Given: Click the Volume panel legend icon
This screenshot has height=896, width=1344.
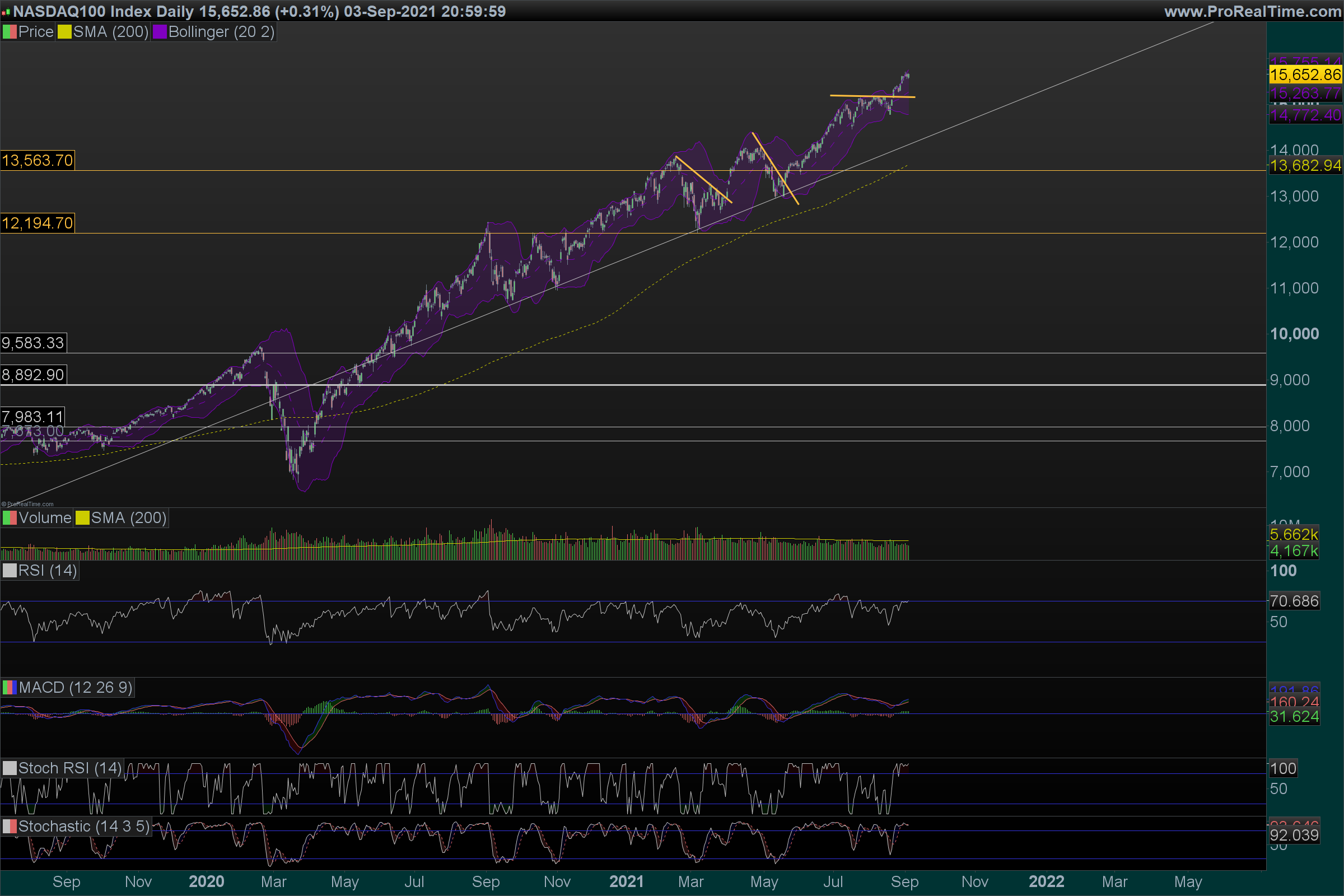Looking at the screenshot, I should [9, 519].
